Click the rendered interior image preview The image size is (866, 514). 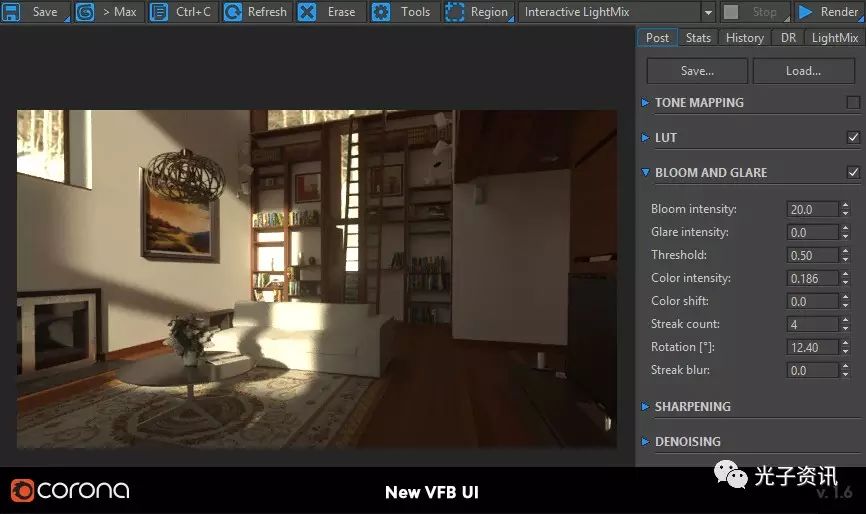(316, 278)
